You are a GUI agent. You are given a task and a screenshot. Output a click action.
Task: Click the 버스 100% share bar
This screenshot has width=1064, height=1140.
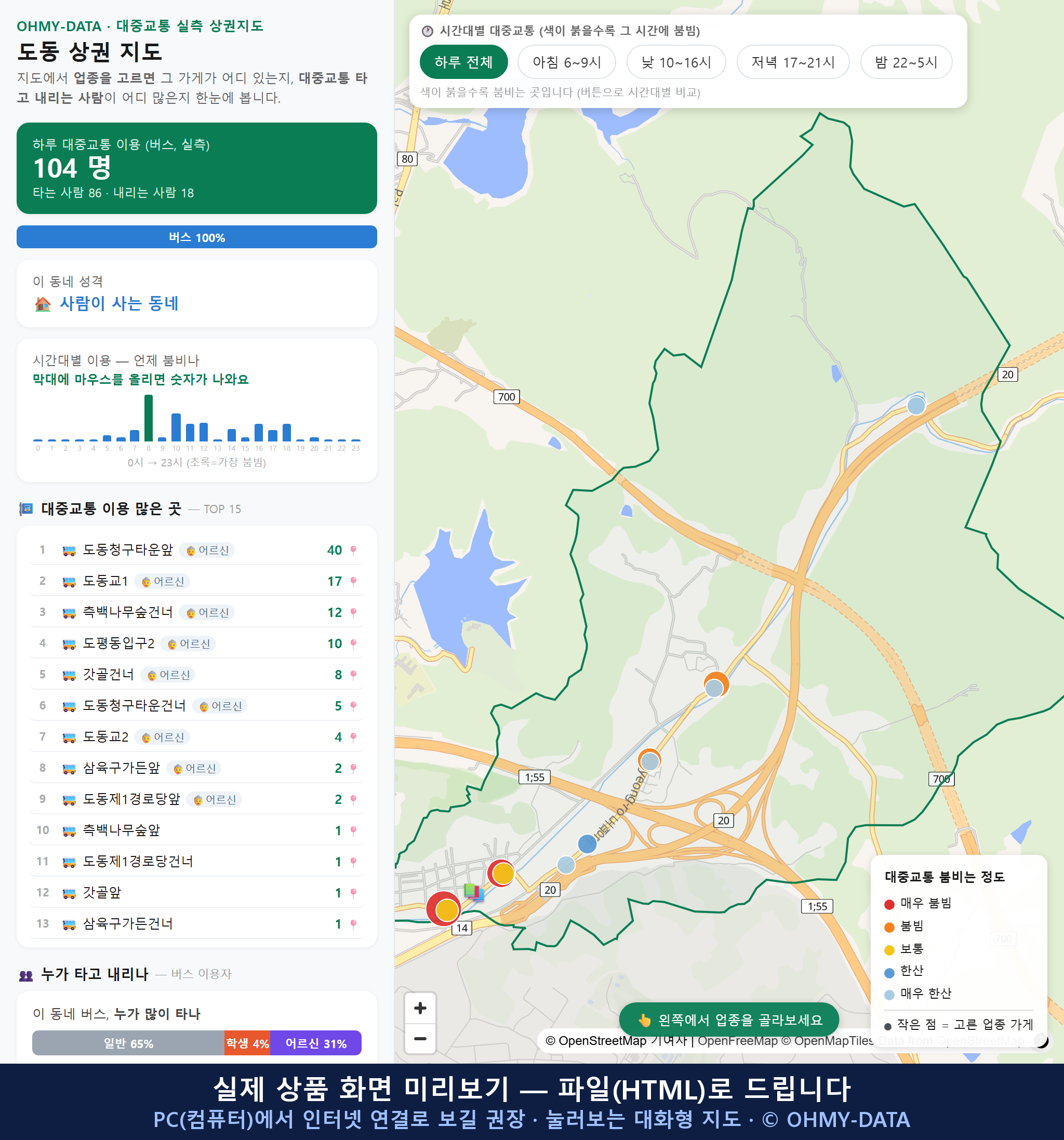(x=197, y=237)
